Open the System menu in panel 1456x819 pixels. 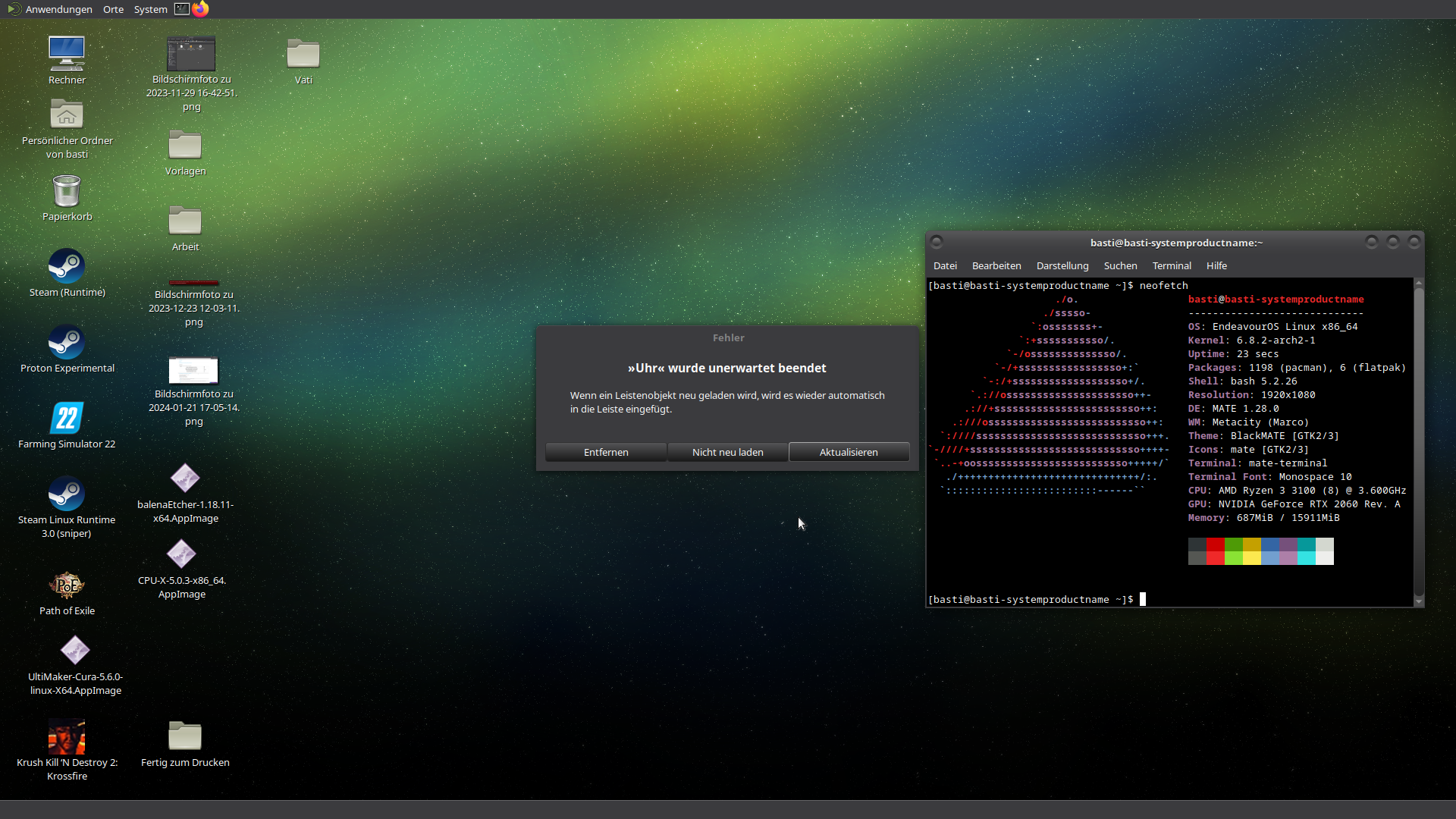150,9
